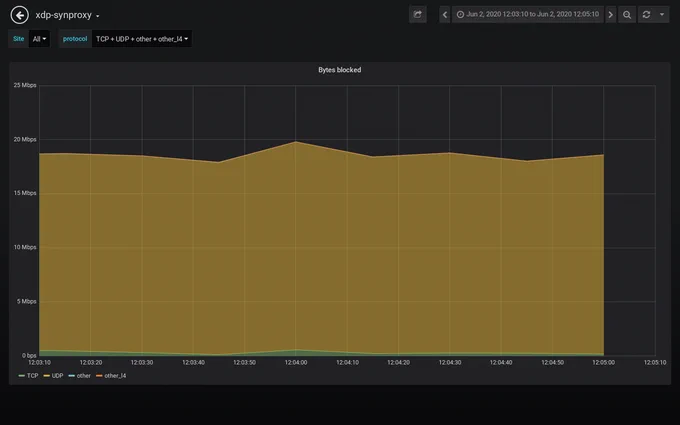680x425 pixels.
Task: Zoom out the time range with magnifier icon
Action: coord(627,14)
